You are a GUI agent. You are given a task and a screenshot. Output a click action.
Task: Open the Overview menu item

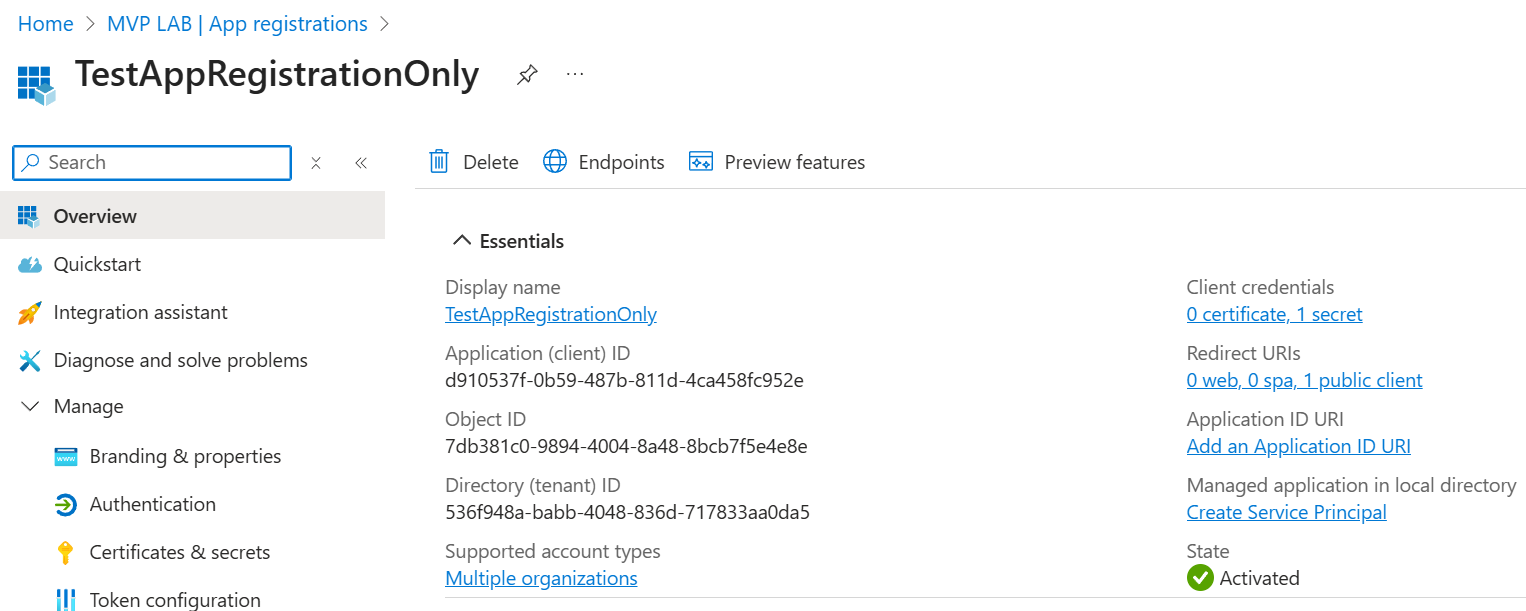[192, 216]
